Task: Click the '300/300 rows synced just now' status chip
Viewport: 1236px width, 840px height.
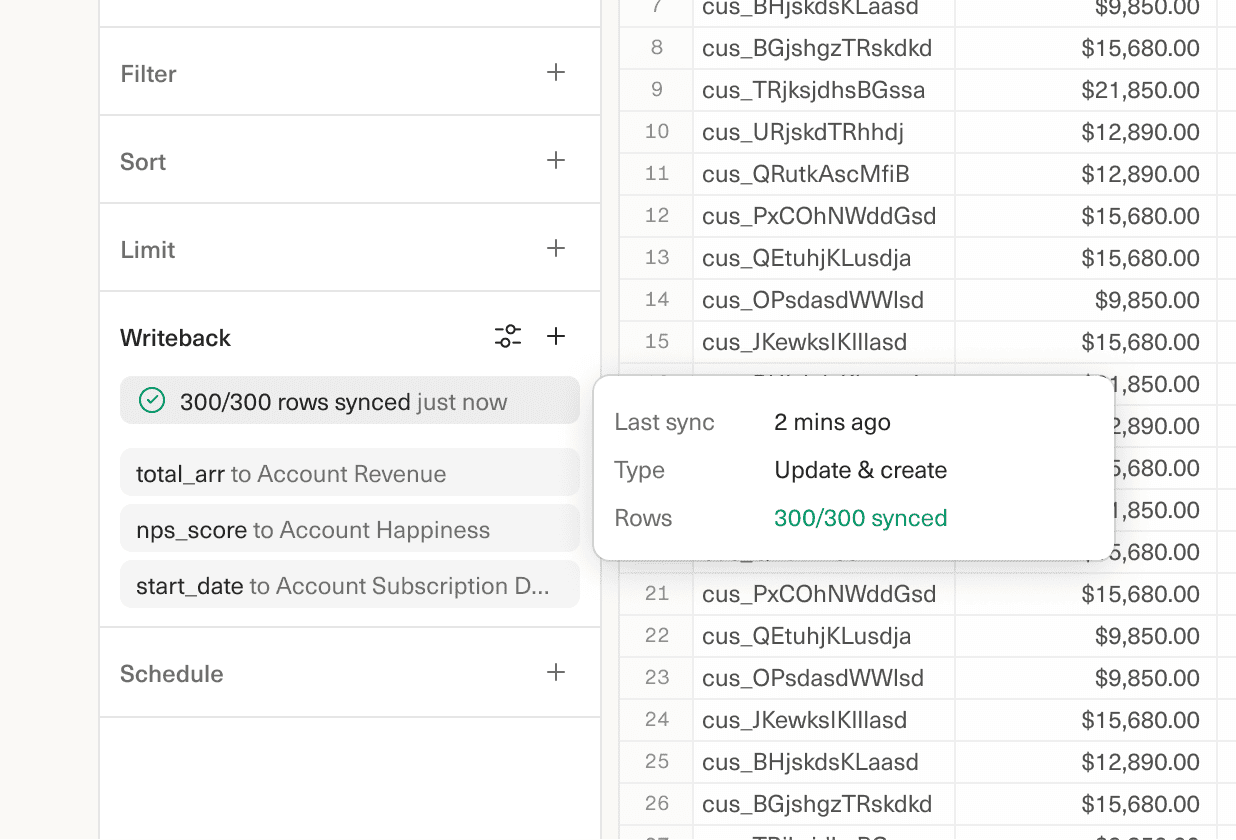Action: point(350,400)
